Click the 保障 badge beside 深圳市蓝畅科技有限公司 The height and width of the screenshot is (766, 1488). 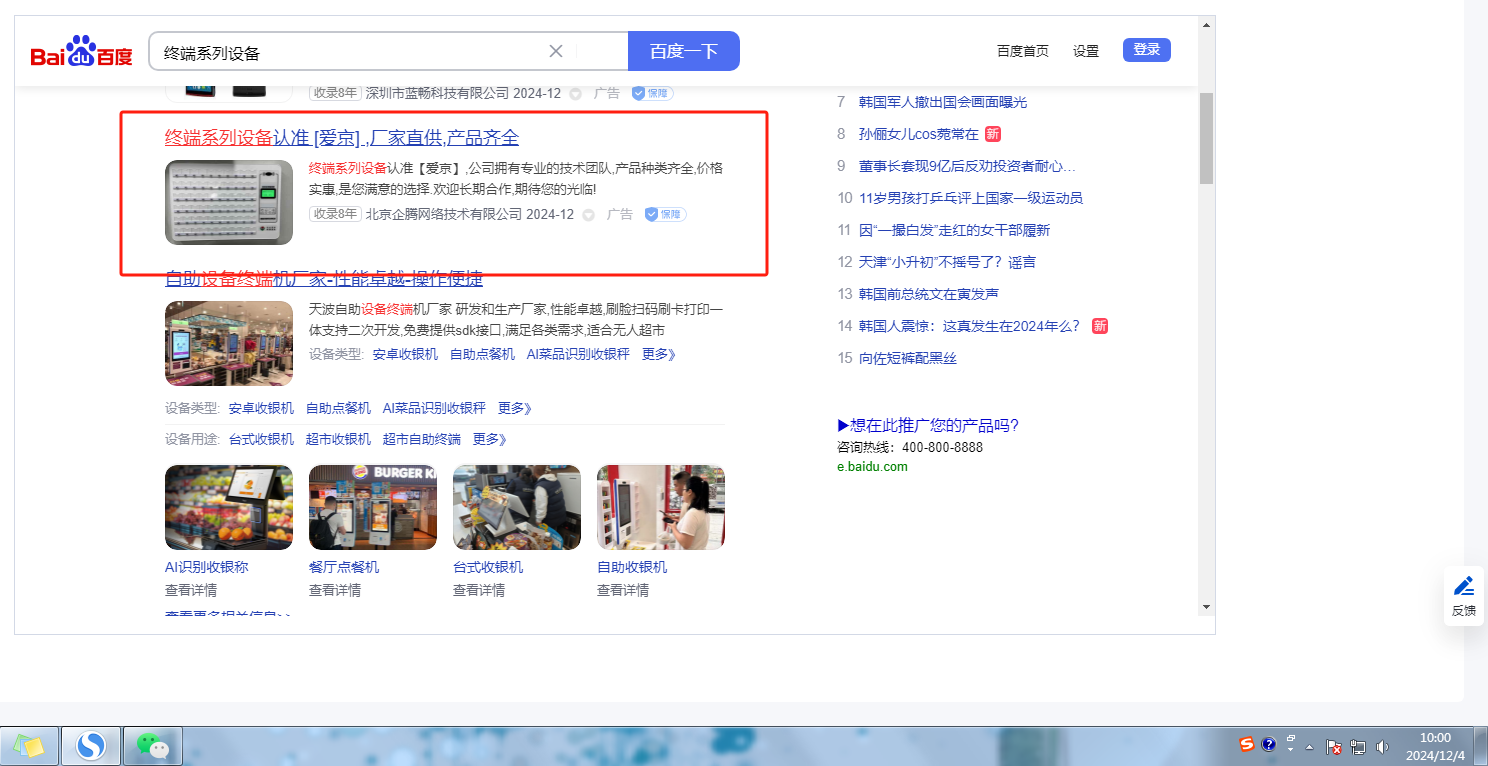652,93
